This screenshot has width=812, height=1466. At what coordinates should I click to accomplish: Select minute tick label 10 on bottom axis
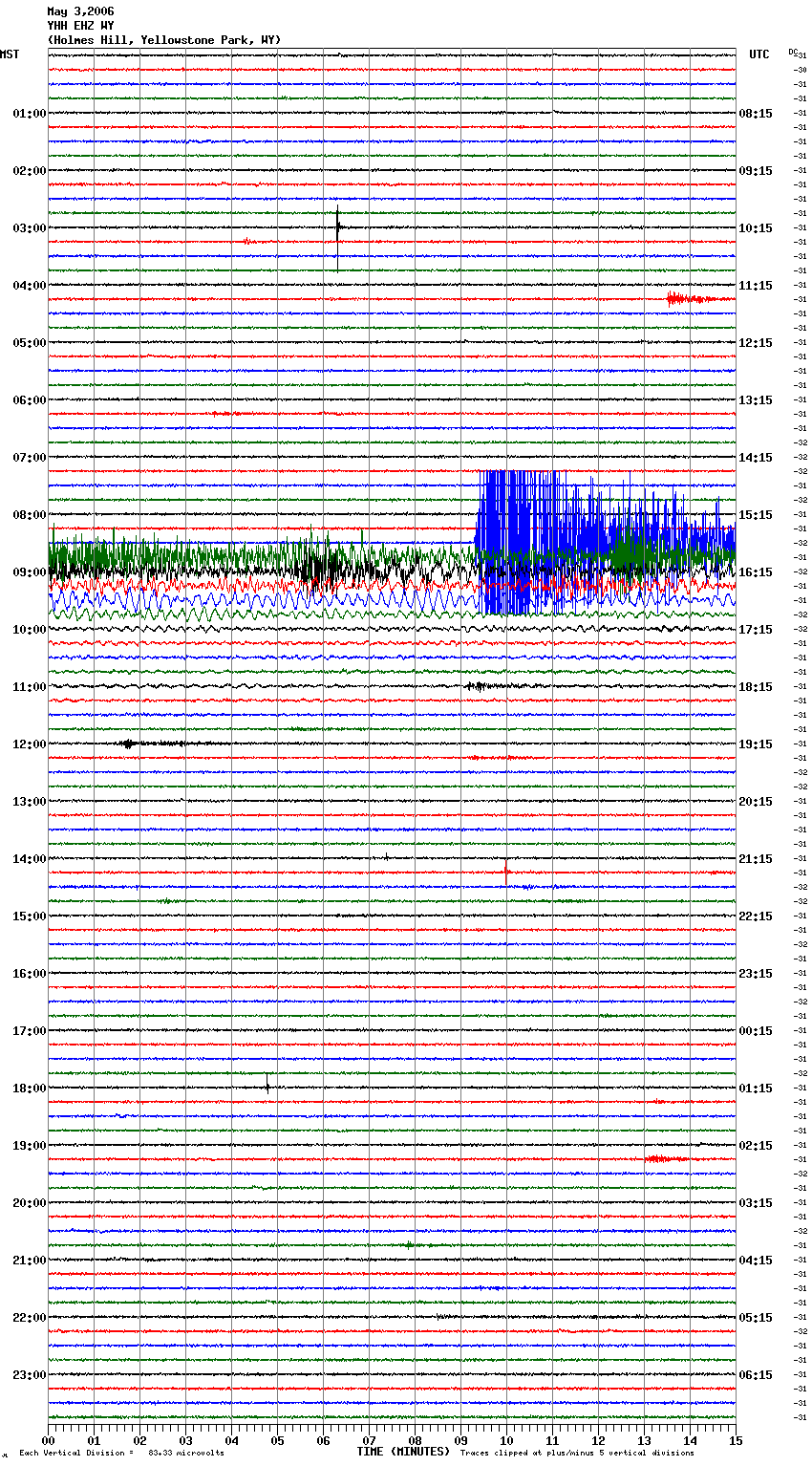click(506, 1440)
